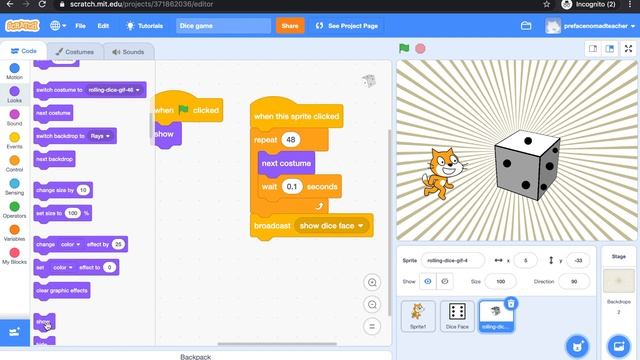
Task: Switch to the Costumes tab
Action: point(75,52)
